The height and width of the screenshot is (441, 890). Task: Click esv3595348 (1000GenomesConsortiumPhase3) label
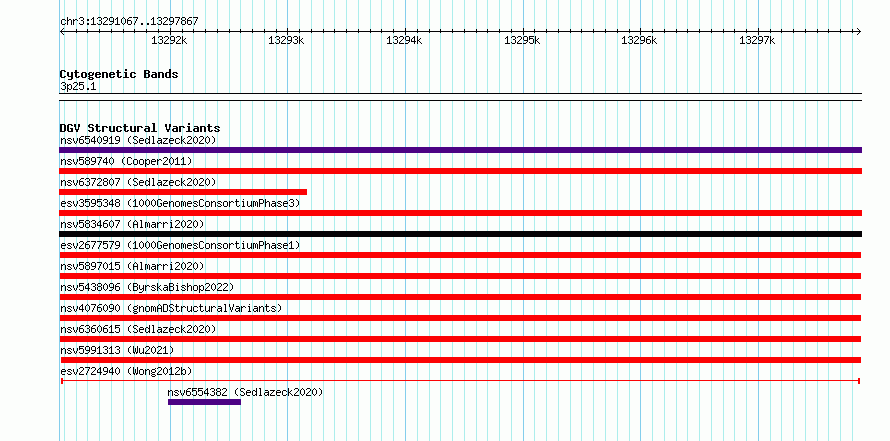point(180,203)
